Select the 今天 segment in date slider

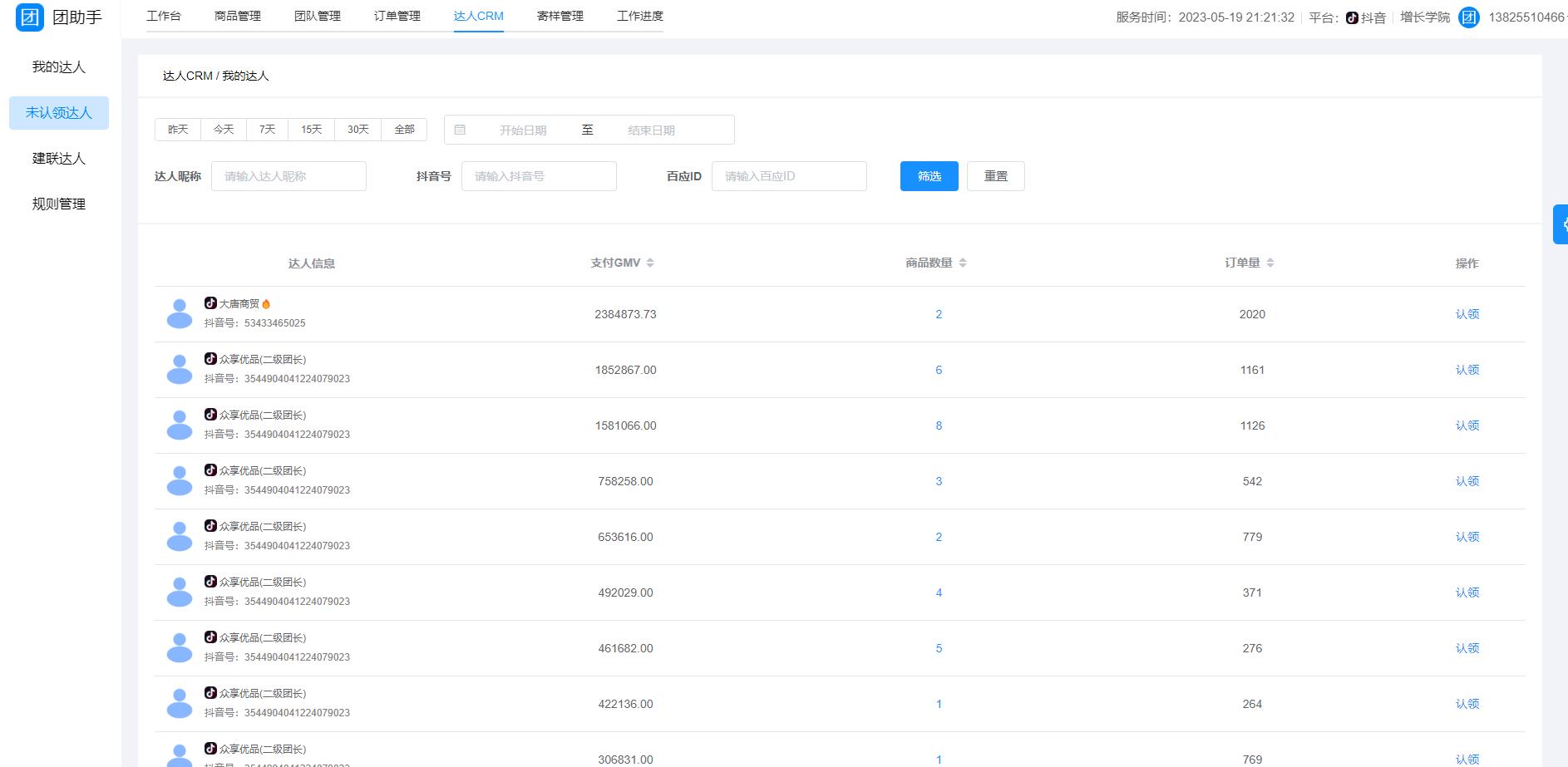coord(222,129)
